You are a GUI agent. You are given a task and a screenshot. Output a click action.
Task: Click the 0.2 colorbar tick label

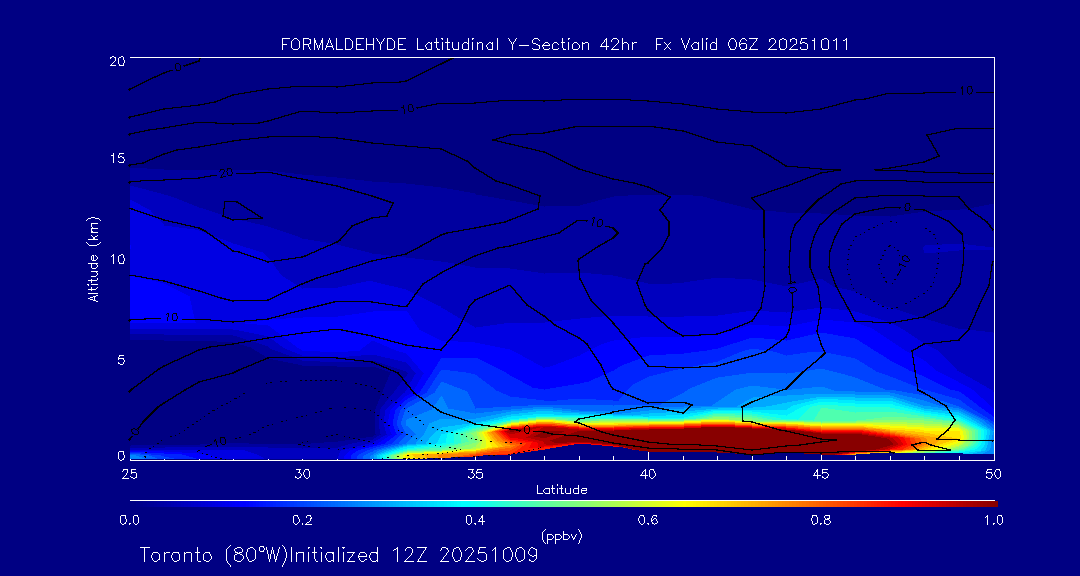302,520
